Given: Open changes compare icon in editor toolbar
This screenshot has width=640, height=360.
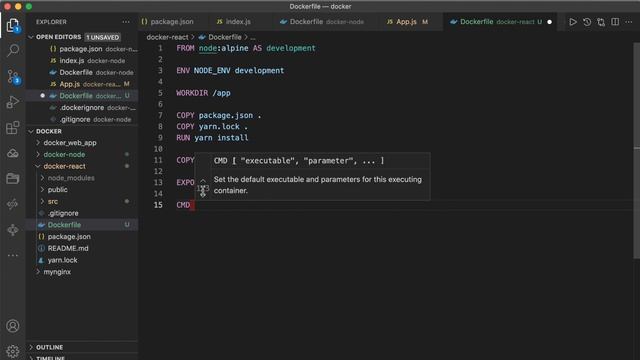Looking at the screenshot, I should point(601,22).
